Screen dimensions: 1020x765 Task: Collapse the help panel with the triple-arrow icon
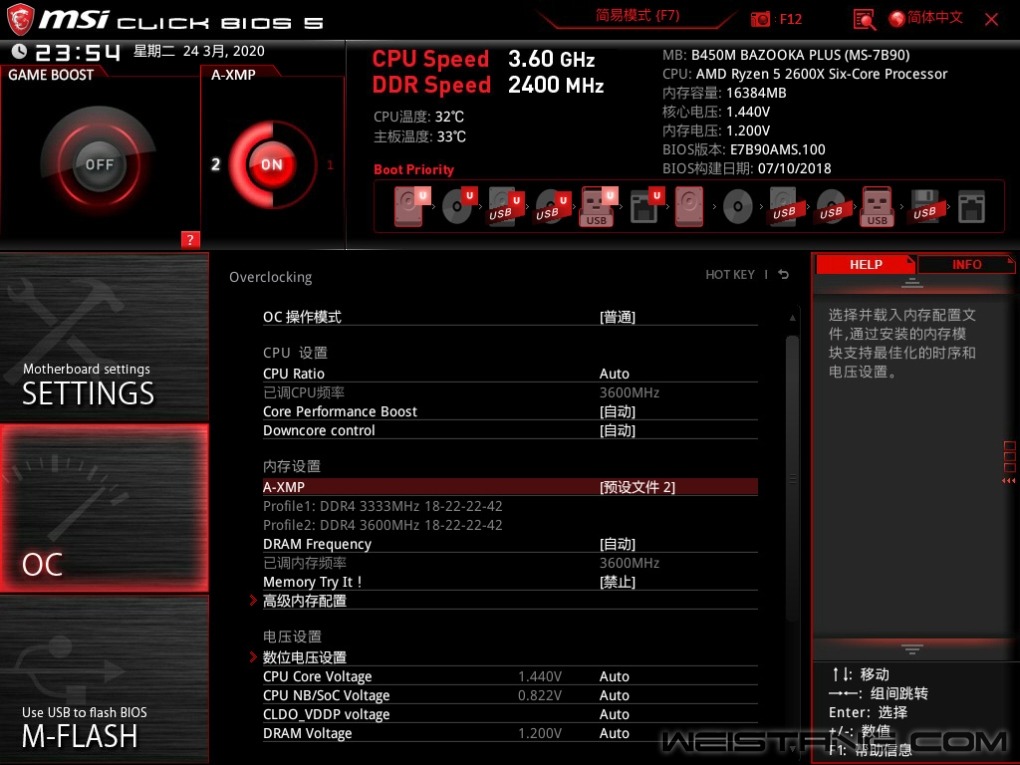click(1008, 481)
